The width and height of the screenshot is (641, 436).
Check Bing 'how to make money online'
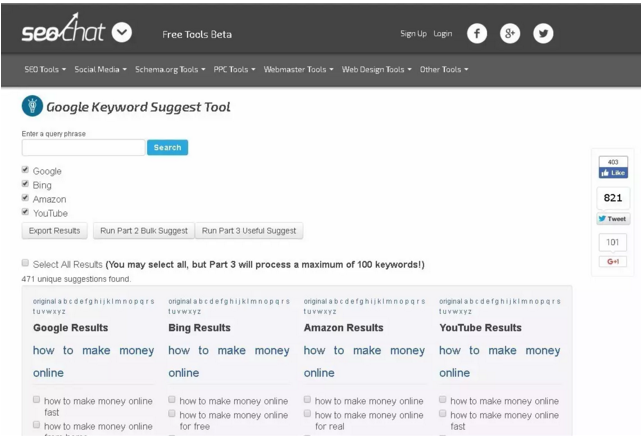coord(172,399)
